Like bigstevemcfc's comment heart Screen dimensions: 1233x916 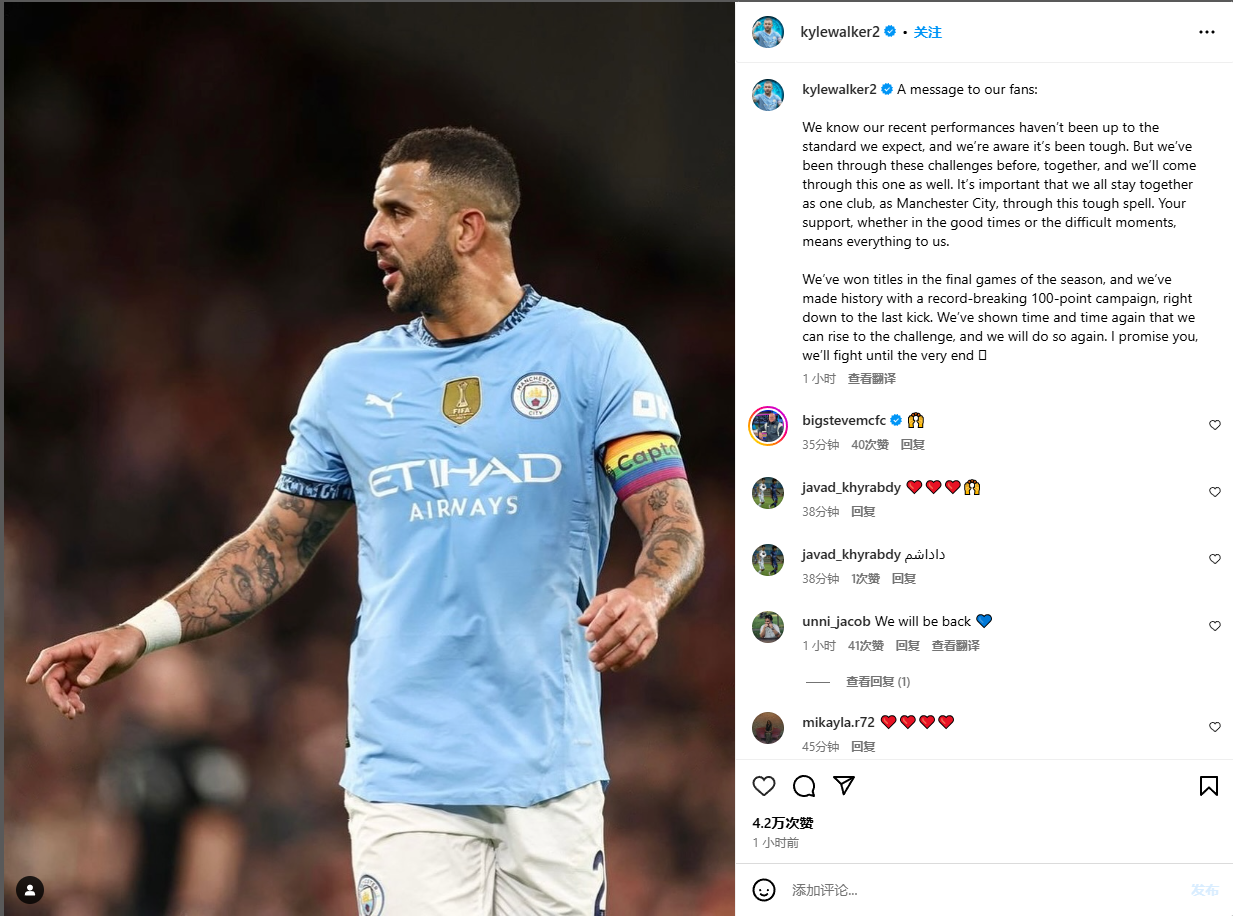tap(1215, 425)
